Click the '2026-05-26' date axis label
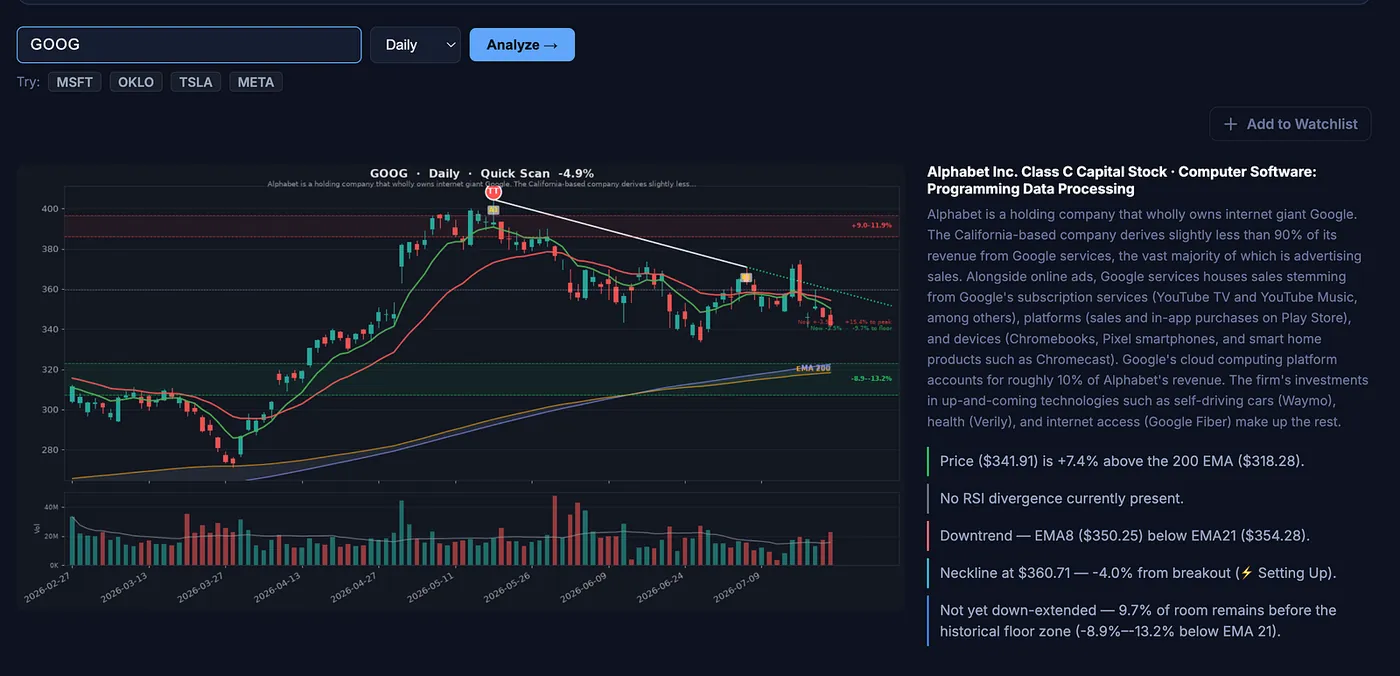The height and width of the screenshot is (676, 1400). click(x=506, y=587)
